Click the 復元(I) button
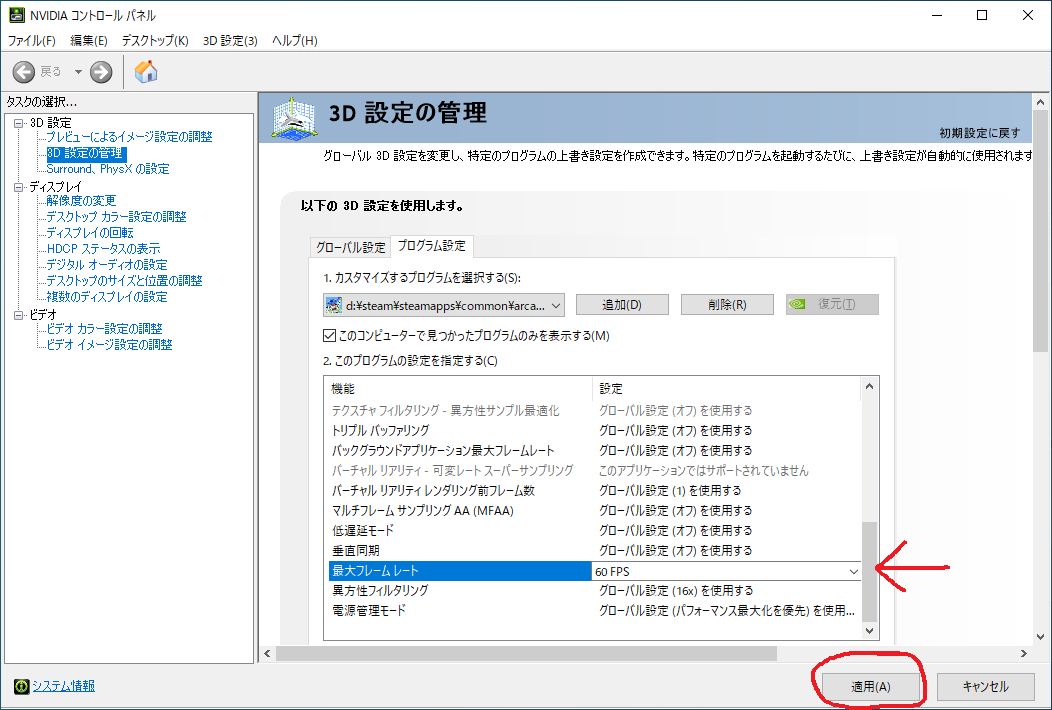 pyautogui.click(x=833, y=305)
